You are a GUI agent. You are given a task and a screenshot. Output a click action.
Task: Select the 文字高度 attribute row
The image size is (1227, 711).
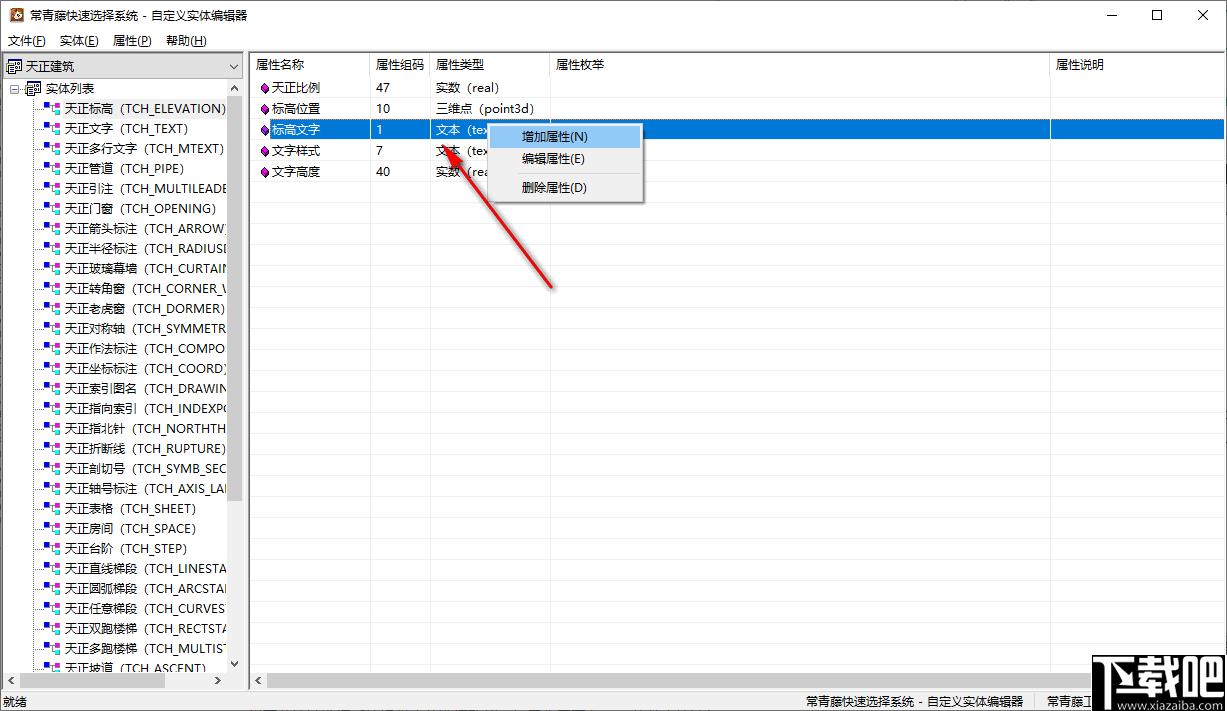pyautogui.click(x=738, y=172)
